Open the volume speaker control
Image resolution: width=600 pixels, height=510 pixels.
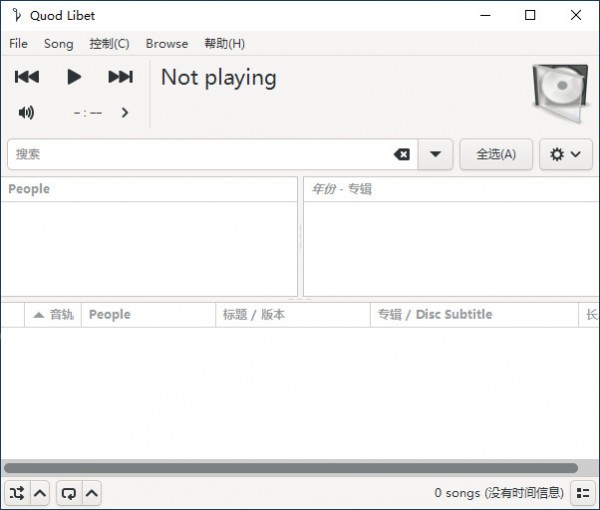click(x=27, y=113)
